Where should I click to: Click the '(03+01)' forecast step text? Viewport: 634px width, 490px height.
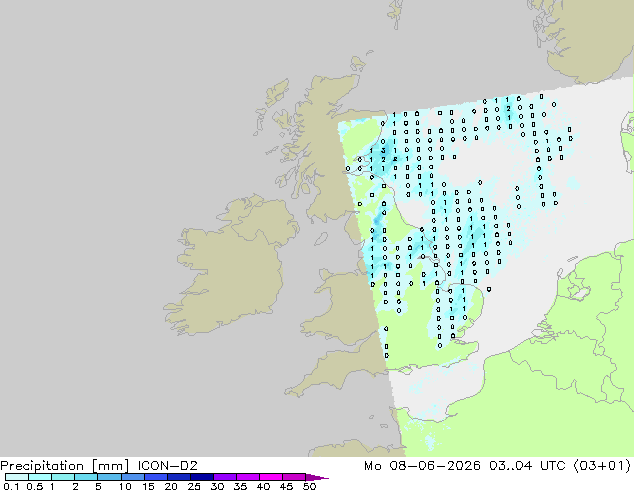tap(602, 466)
